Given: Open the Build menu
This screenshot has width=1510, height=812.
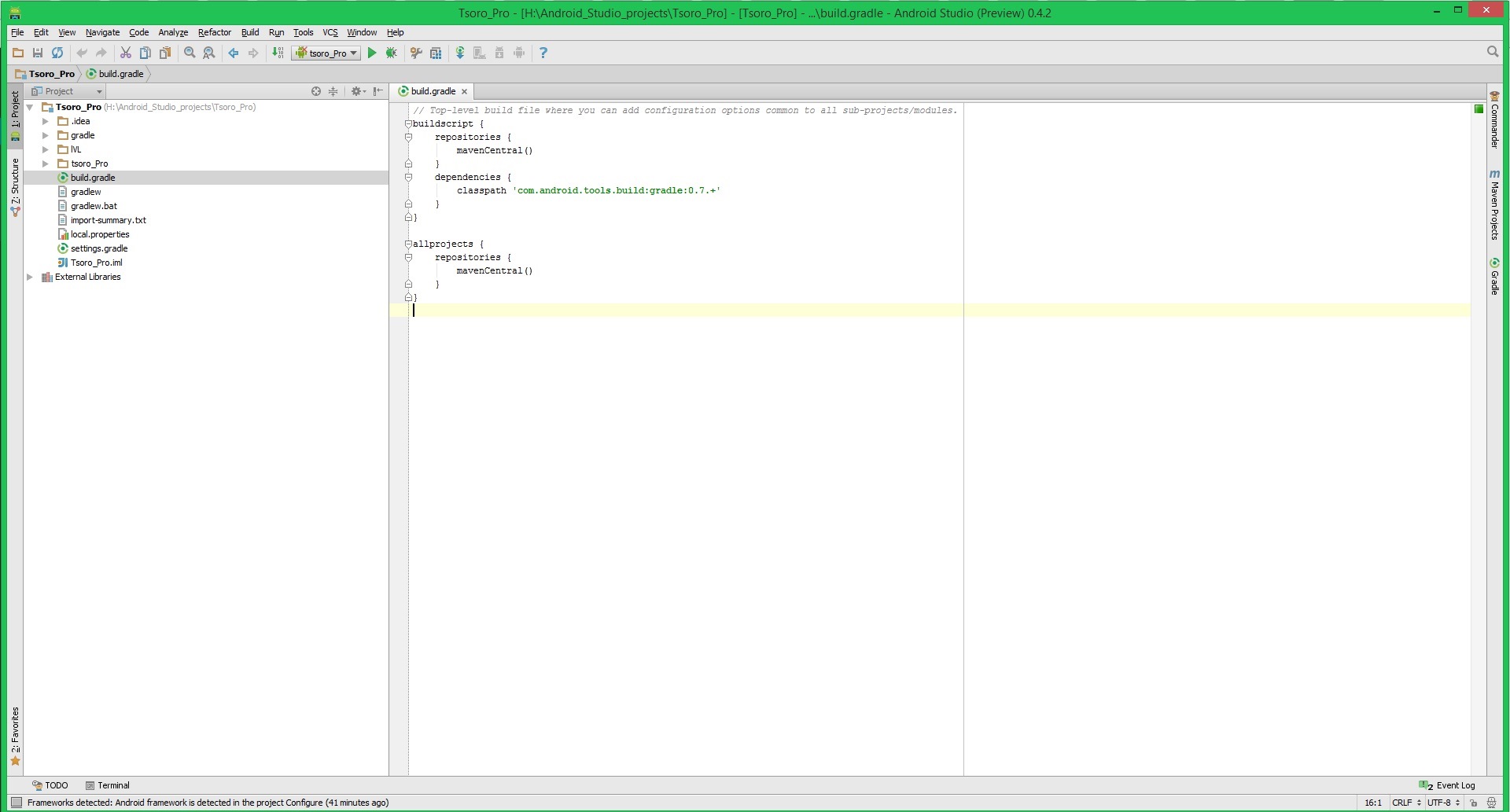Looking at the screenshot, I should 250,32.
